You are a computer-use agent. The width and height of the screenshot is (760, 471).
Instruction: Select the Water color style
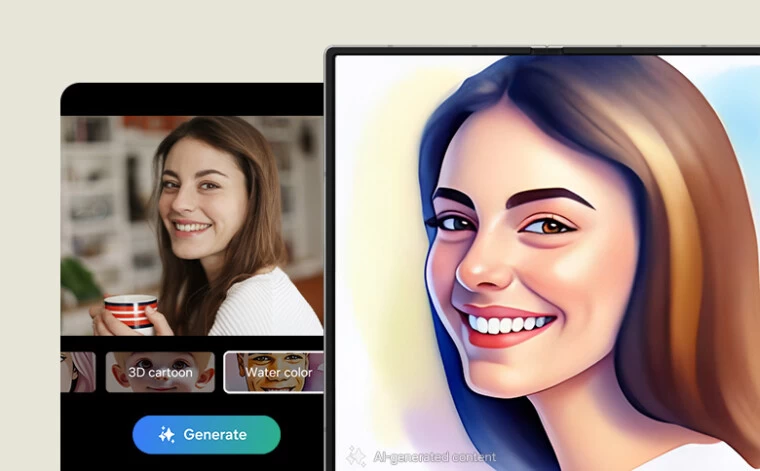click(273, 372)
